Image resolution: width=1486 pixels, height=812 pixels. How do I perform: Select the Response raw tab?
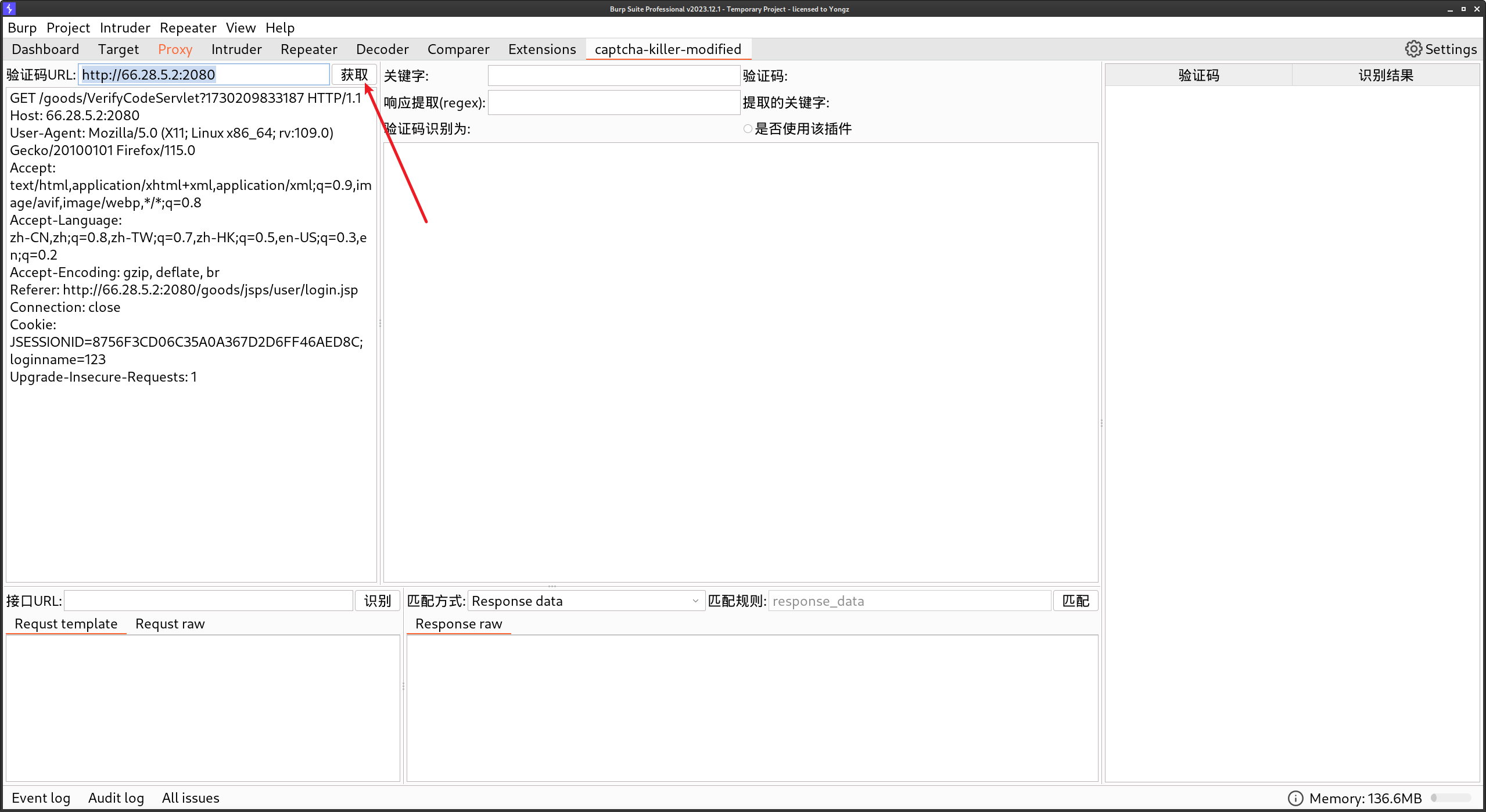pyautogui.click(x=459, y=624)
